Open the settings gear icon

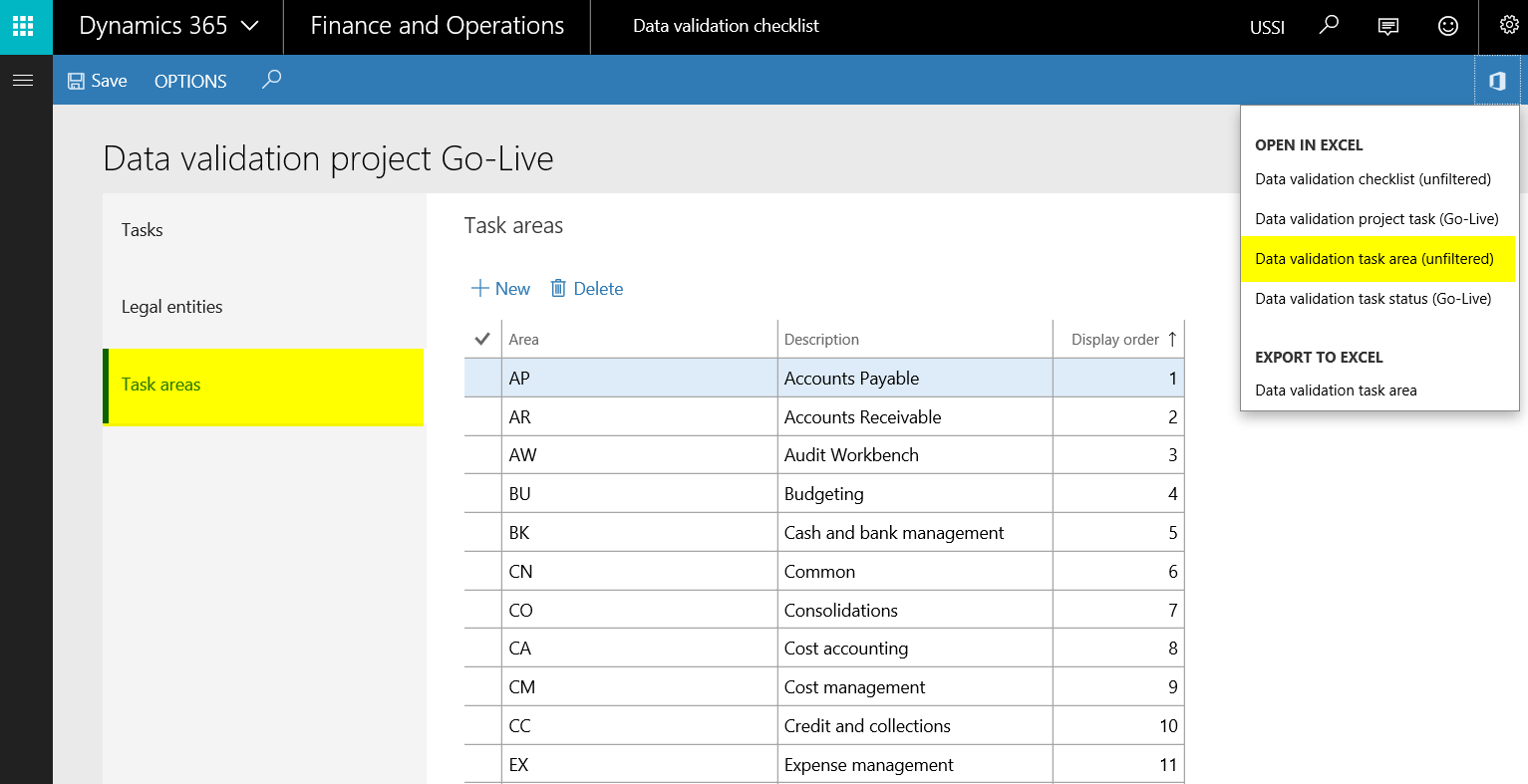tap(1508, 27)
